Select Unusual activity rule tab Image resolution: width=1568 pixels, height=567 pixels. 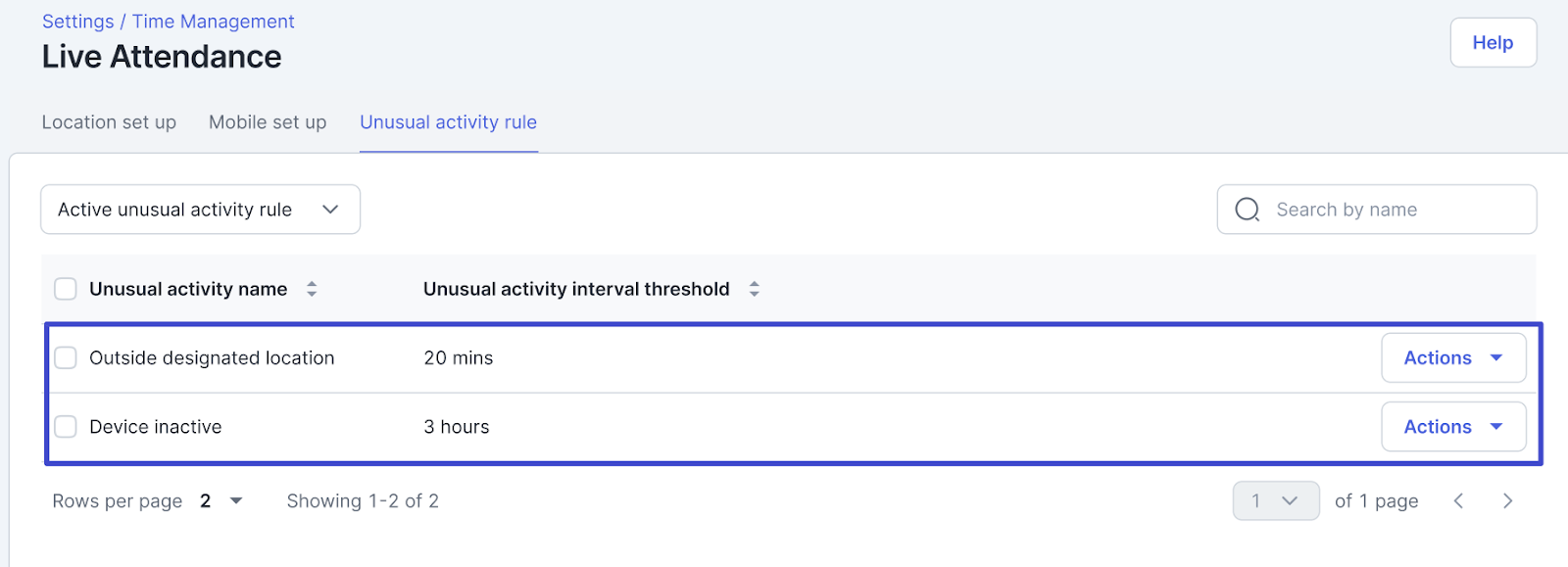pyautogui.click(x=448, y=122)
